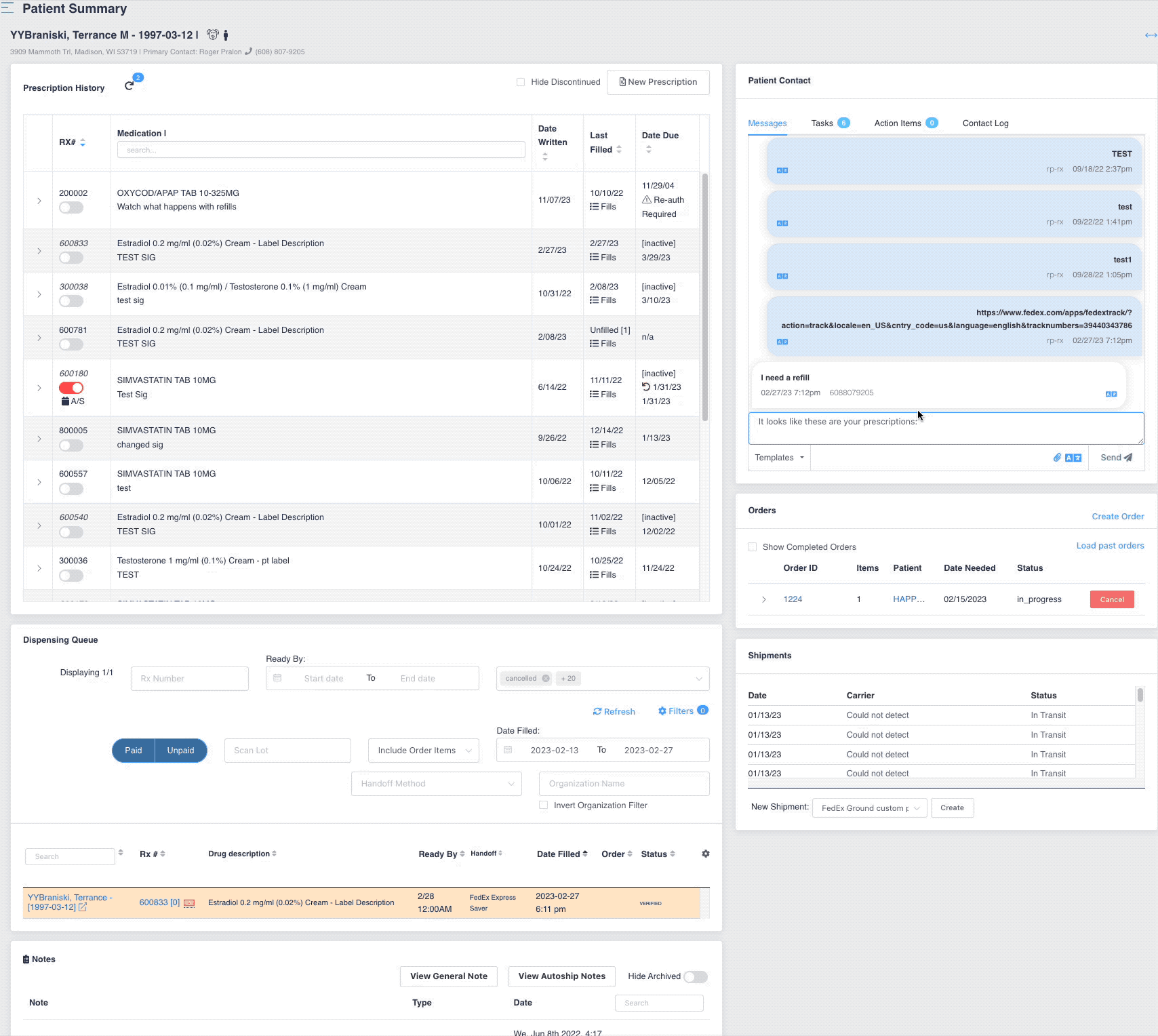Open the Templates dropdown

[779, 458]
